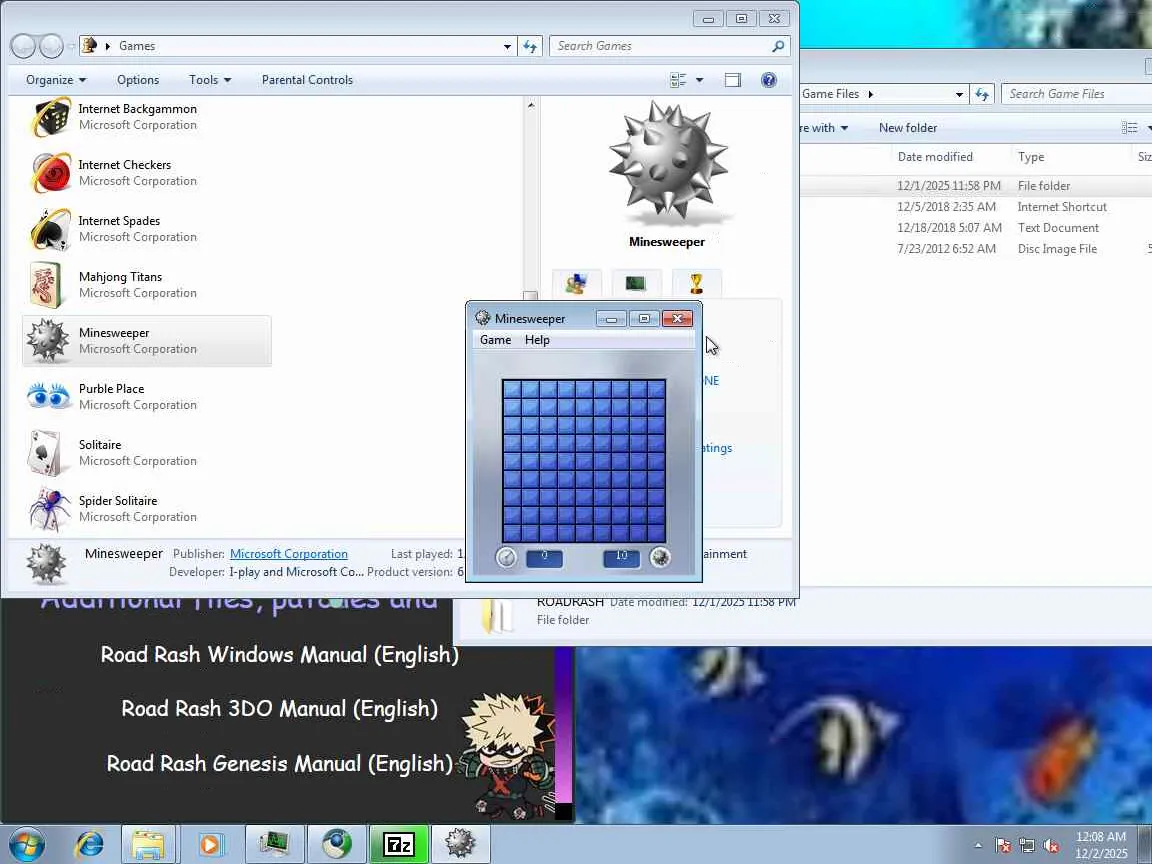Launch Internet Explorer from the taskbar
The image size is (1152, 864).
pos(89,845)
